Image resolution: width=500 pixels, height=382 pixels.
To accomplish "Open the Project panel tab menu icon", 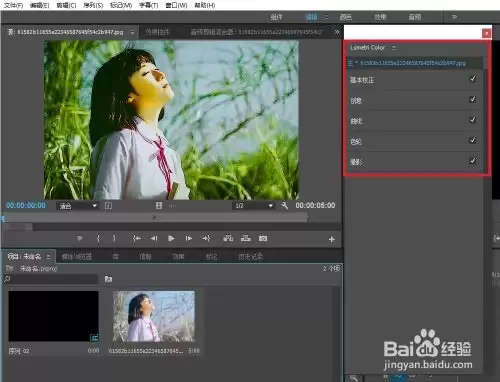I will [49, 256].
